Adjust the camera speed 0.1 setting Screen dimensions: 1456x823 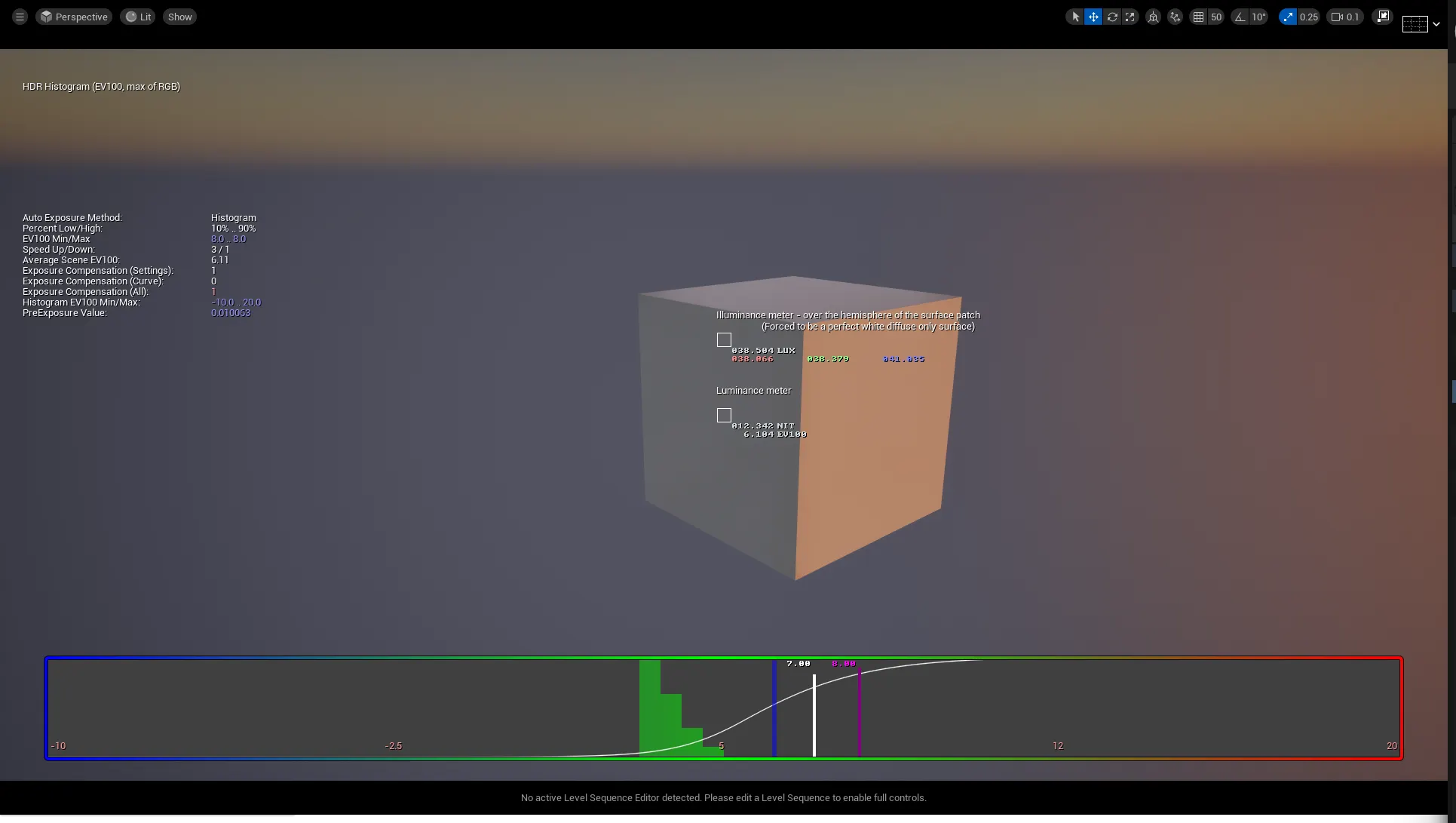(x=1345, y=17)
